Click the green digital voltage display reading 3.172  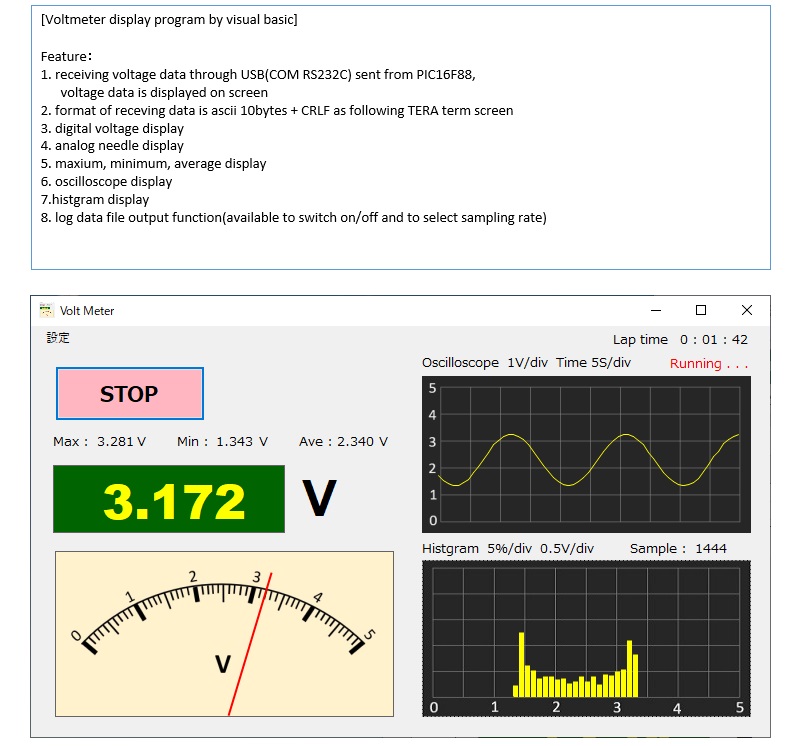pyautogui.click(x=169, y=499)
